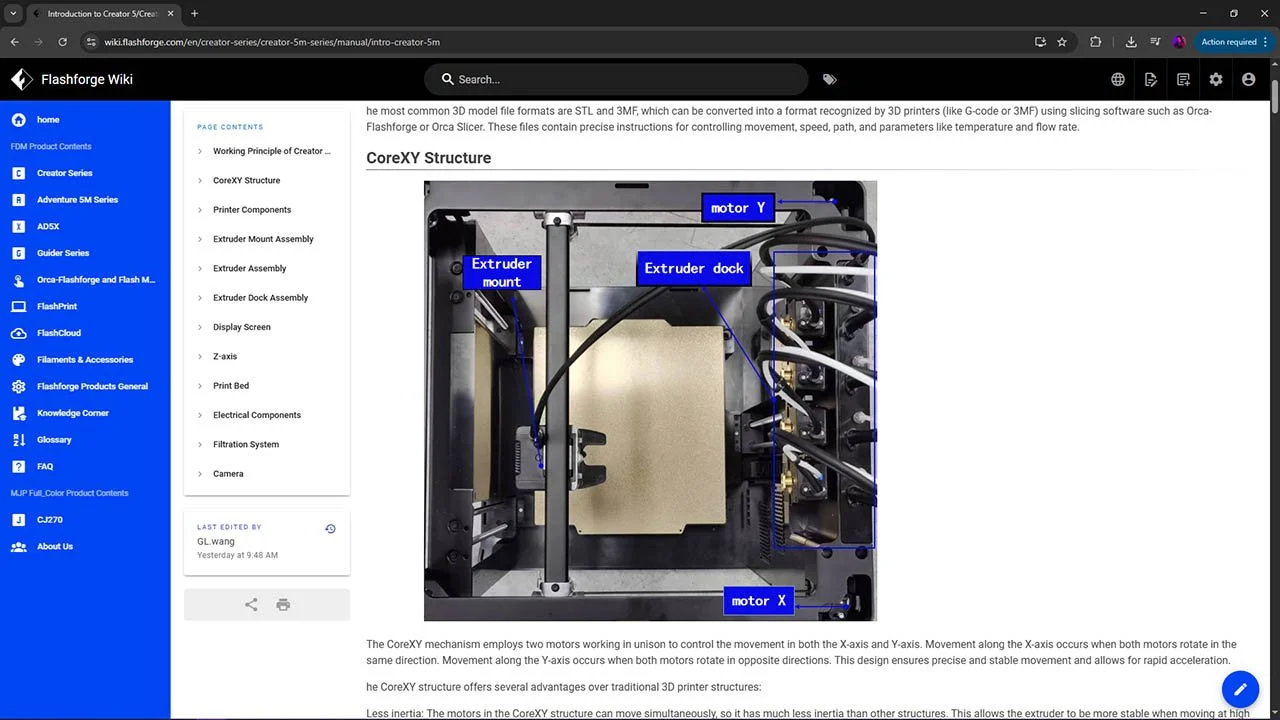The image size is (1280, 720).
Task: Click the Guider Series sidebar icon
Action: point(18,253)
